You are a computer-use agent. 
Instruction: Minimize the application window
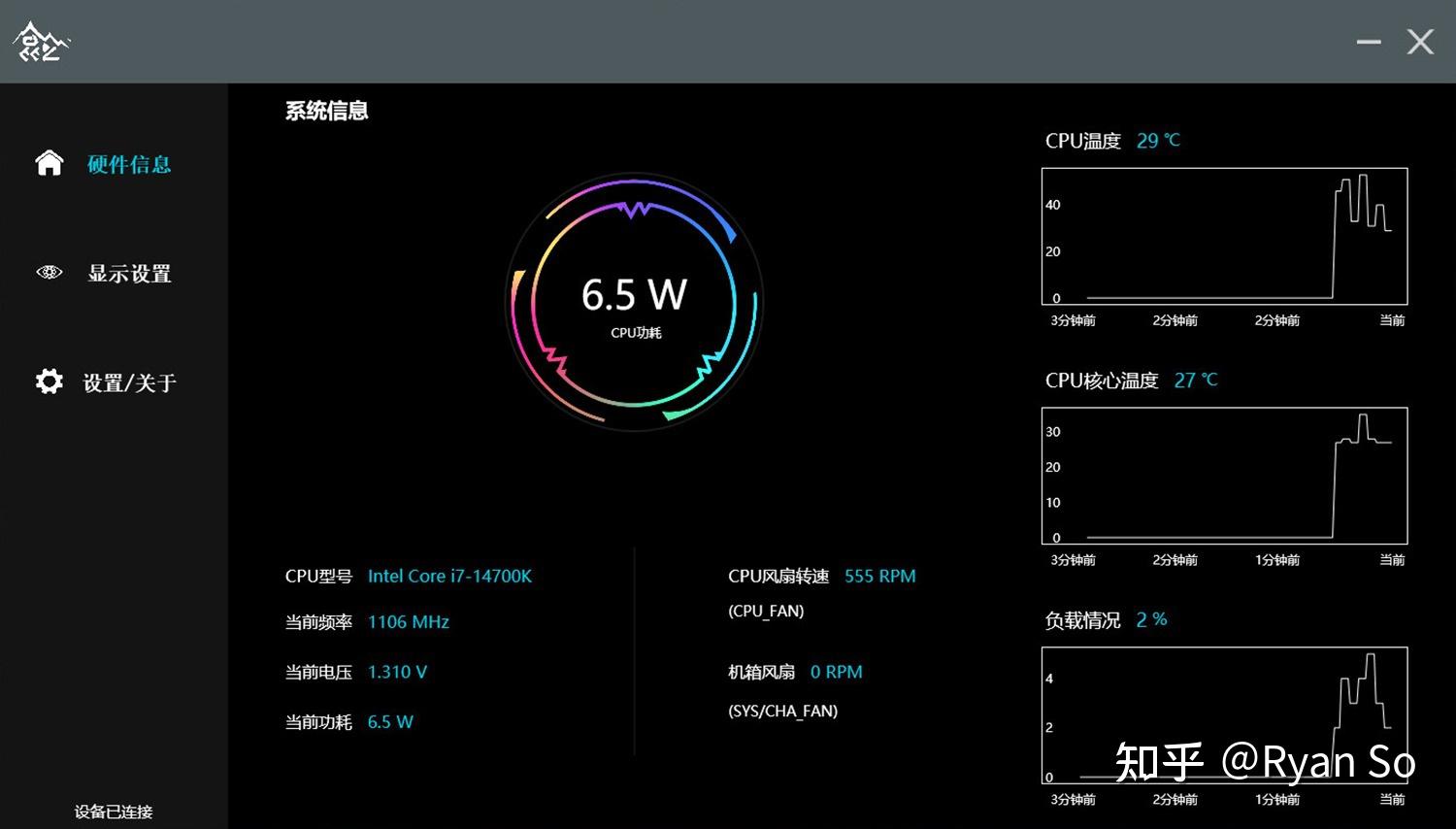click(1369, 42)
